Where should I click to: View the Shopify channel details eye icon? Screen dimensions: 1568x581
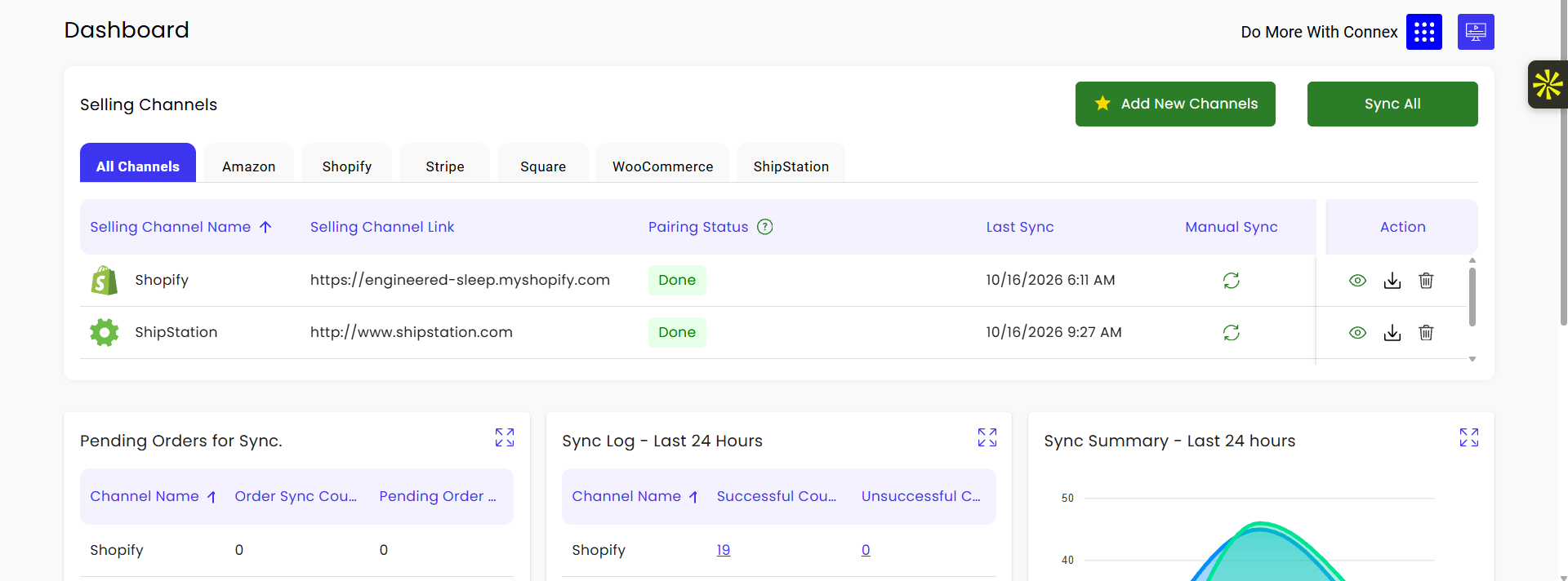click(x=1357, y=281)
